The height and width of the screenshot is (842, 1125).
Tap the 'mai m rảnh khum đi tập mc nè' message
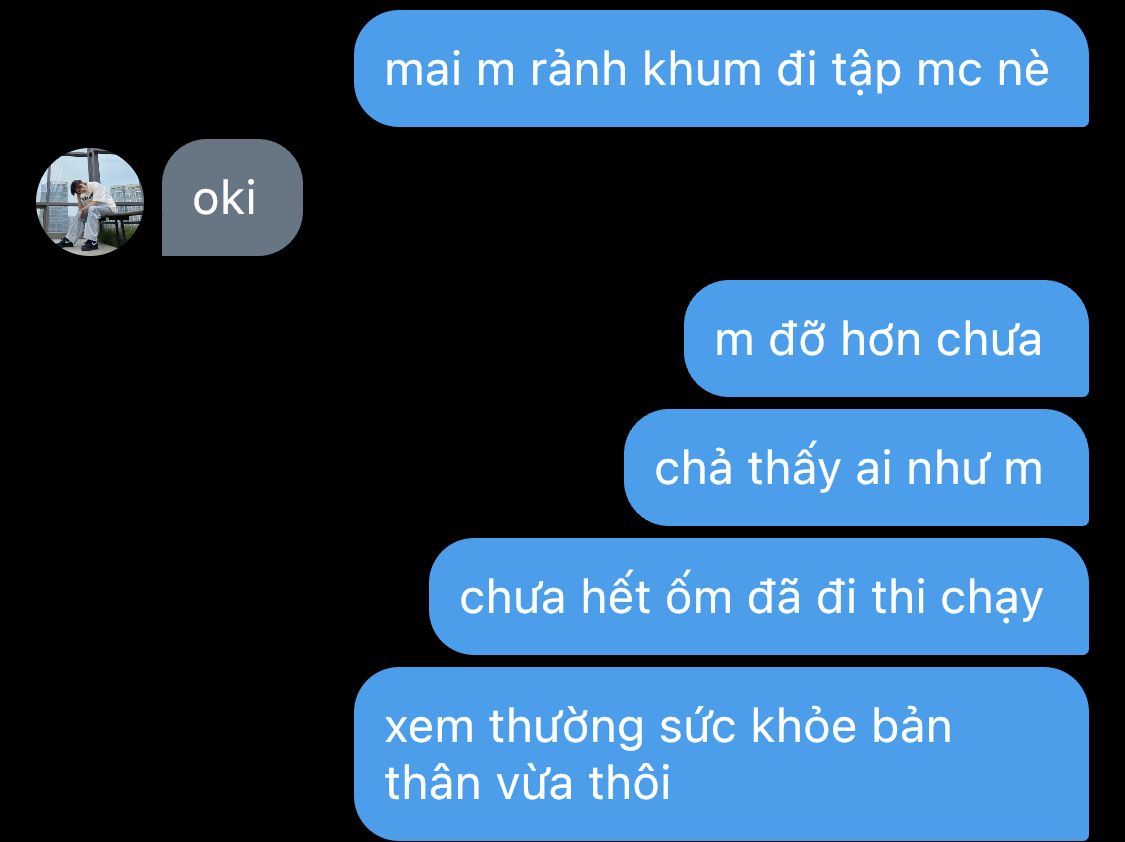[x=722, y=69]
